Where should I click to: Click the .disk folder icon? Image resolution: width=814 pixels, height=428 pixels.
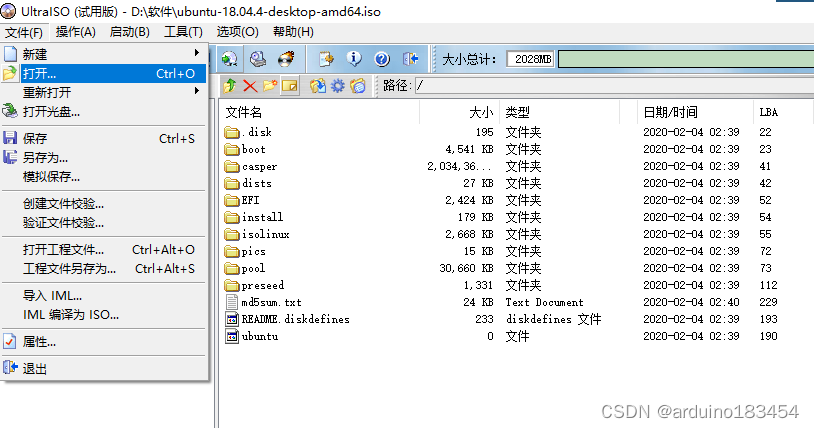pyautogui.click(x=232, y=132)
